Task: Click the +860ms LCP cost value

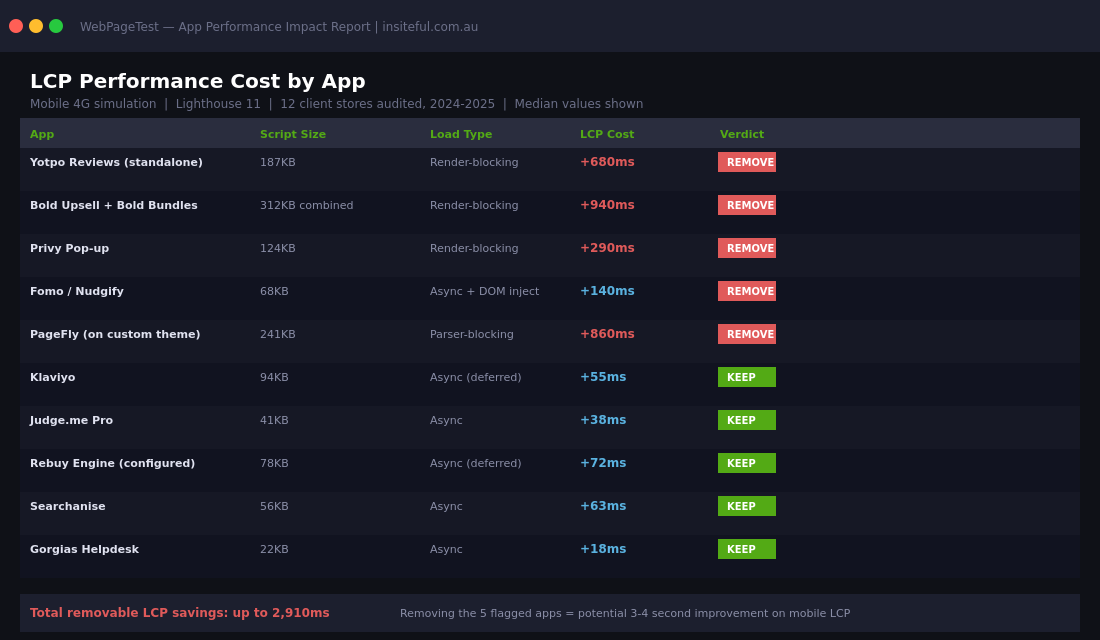Action: coord(607,334)
